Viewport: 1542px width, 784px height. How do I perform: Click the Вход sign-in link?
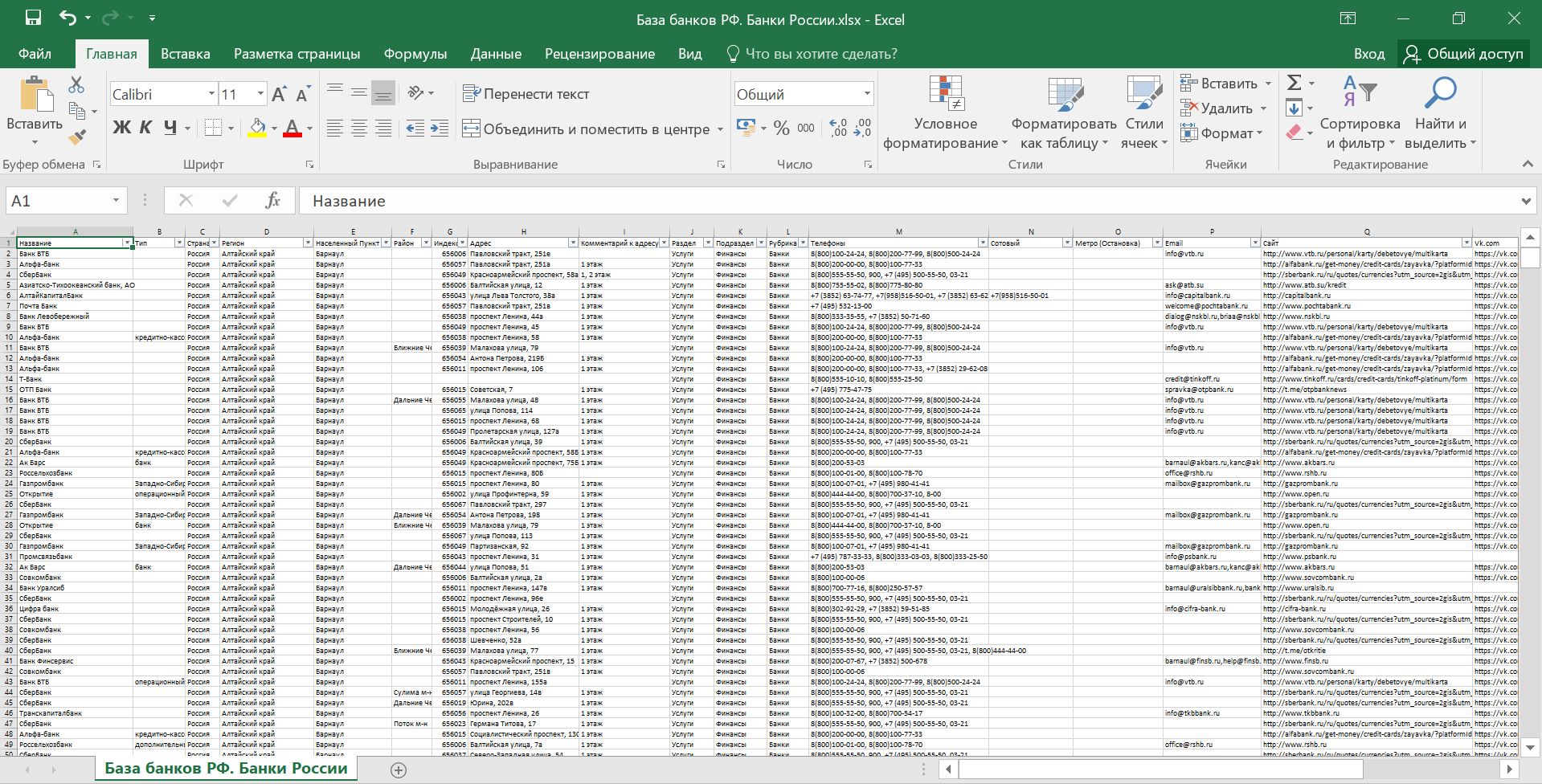click(x=1368, y=54)
